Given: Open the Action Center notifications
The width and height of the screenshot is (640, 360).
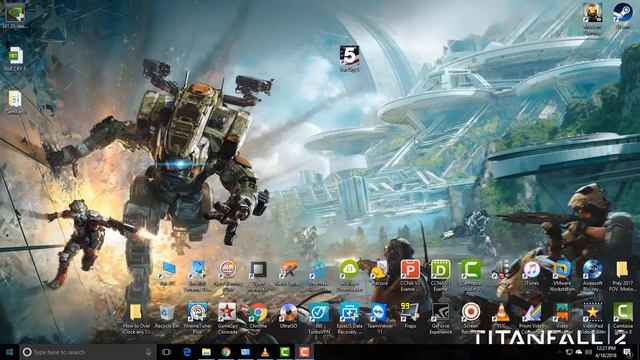Looking at the screenshot, I should (x=627, y=352).
